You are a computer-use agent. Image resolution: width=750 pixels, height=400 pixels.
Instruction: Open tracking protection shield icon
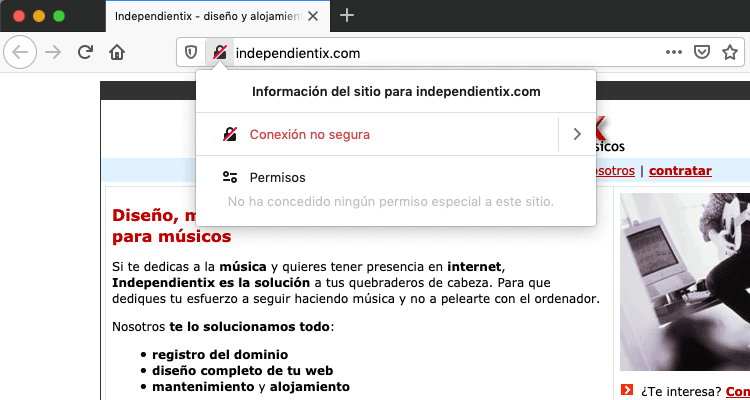(x=191, y=53)
